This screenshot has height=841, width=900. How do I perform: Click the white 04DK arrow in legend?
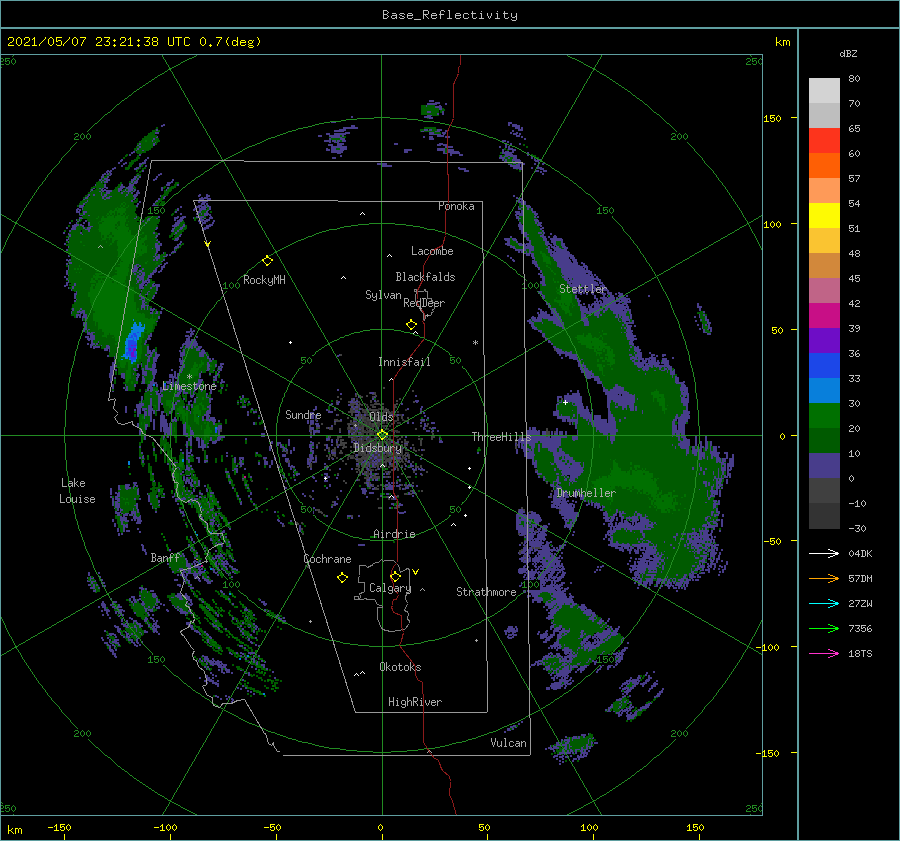click(824, 553)
